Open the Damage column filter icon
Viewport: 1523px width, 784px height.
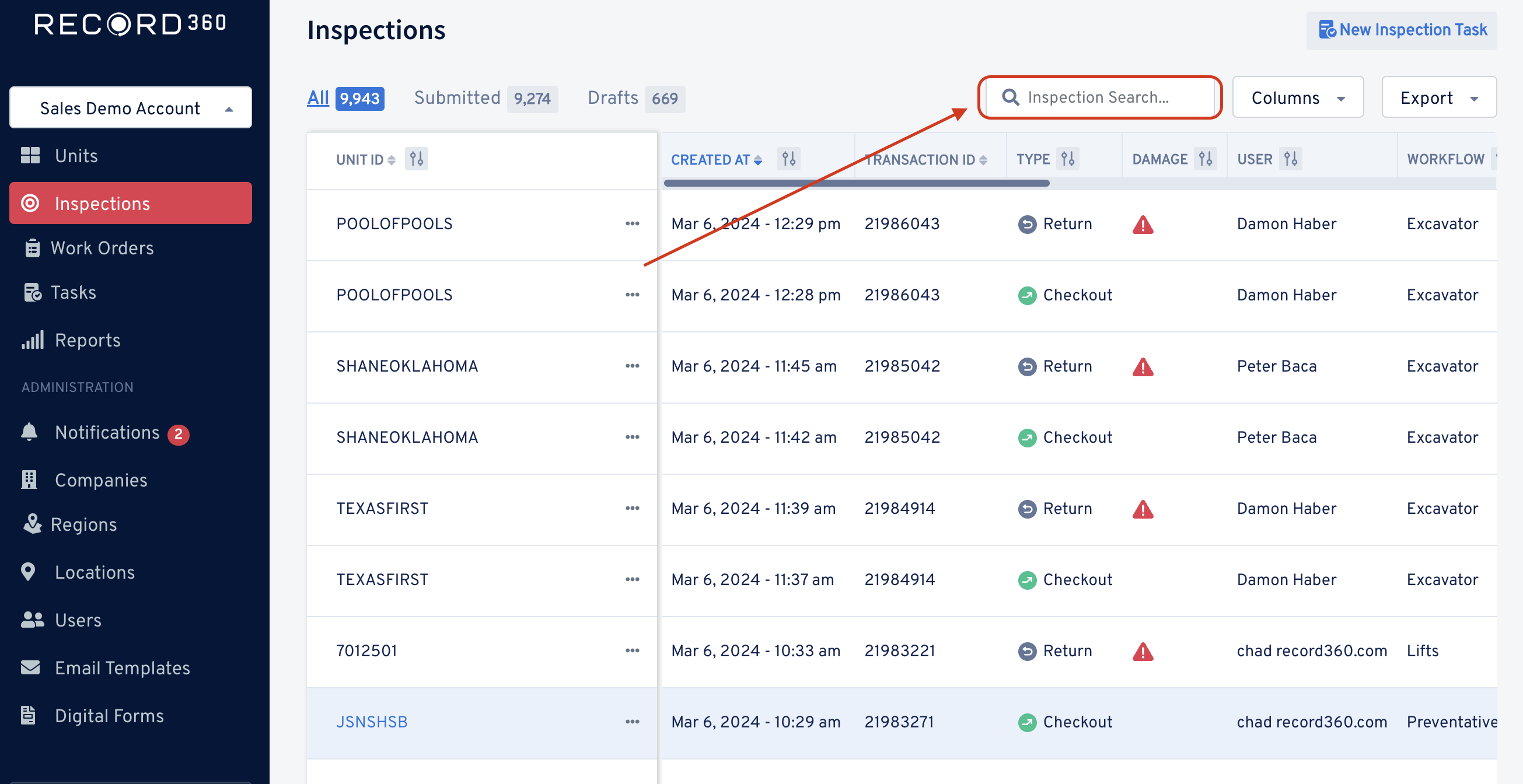[1205, 159]
